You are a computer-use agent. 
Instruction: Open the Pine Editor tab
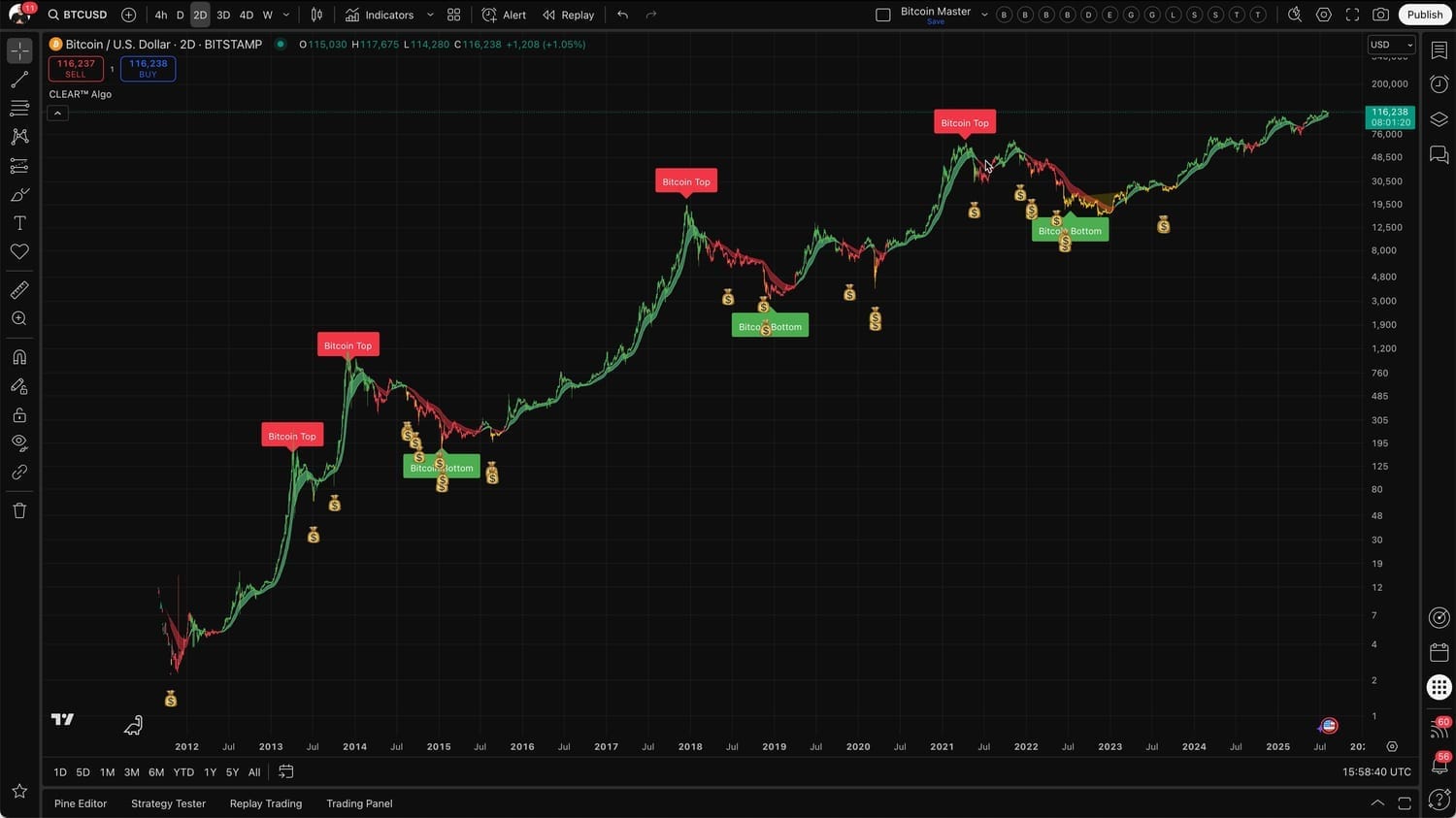[81, 803]
